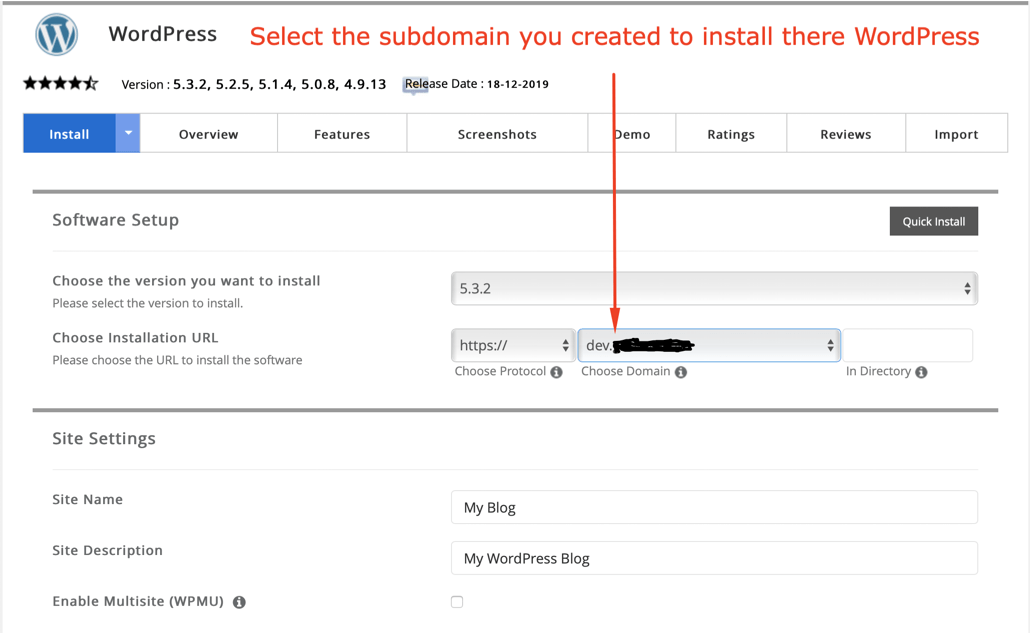Click info icon beside Choose Protocol
This screenshot has width=1030, height=633.
pyautogui.click(x=556, y=372)
